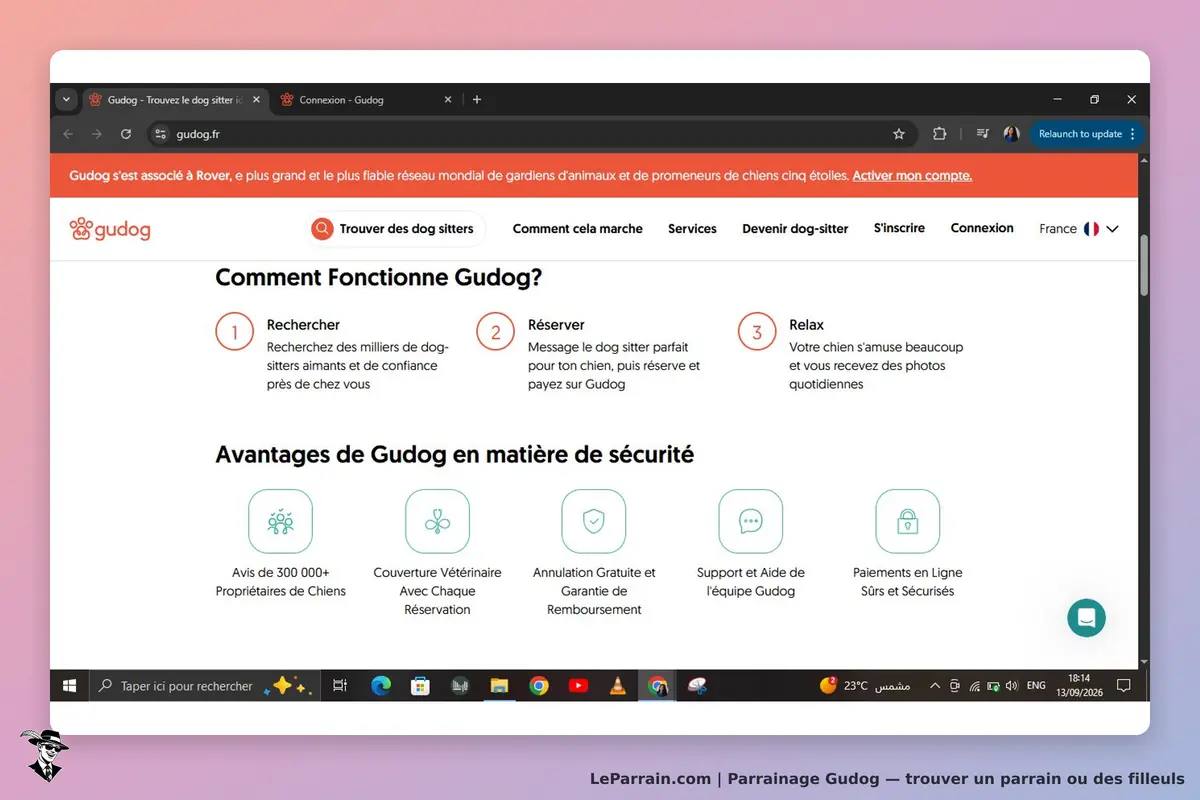This screenshot has width=1200, height=800.
Task: Click the veterinary coverage stethoscope icon
Action: click(x=437, y=521)
